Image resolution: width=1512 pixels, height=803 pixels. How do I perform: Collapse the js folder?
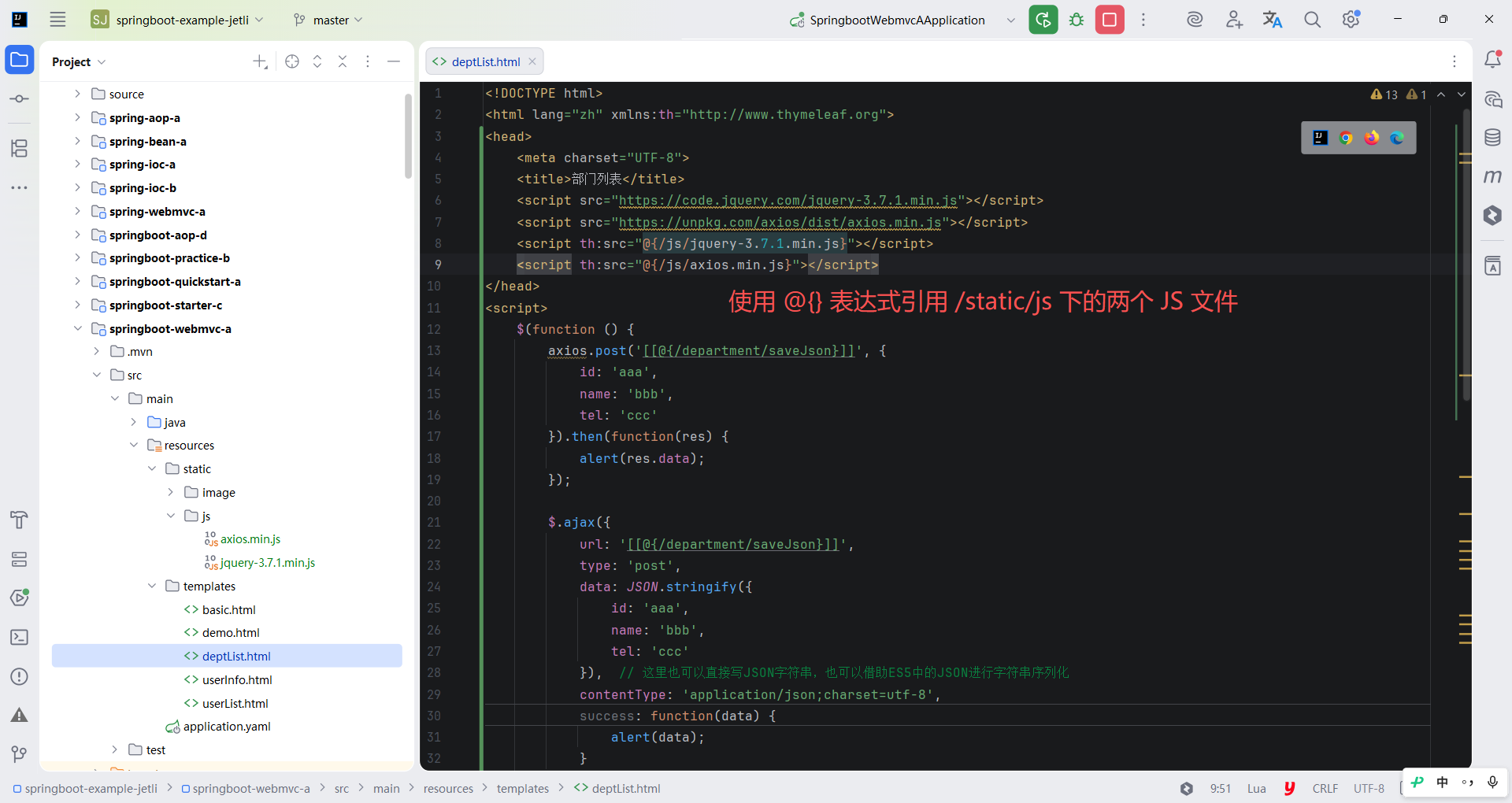coord(171,516)
